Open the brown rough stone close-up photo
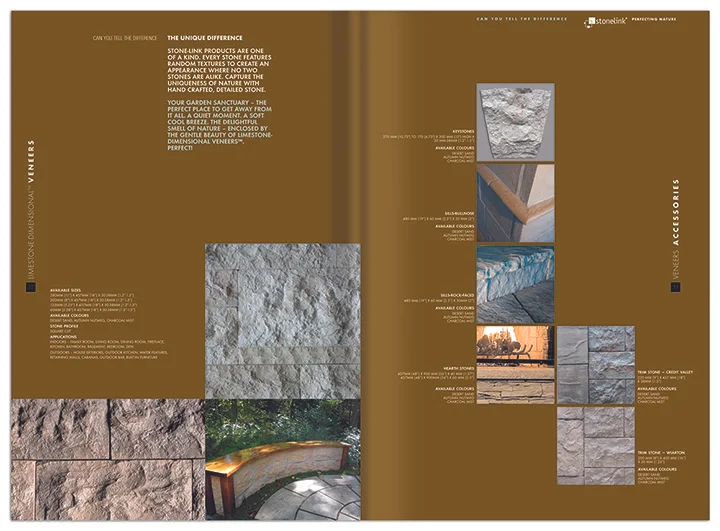The image size is (720, 531). (108, 459)
